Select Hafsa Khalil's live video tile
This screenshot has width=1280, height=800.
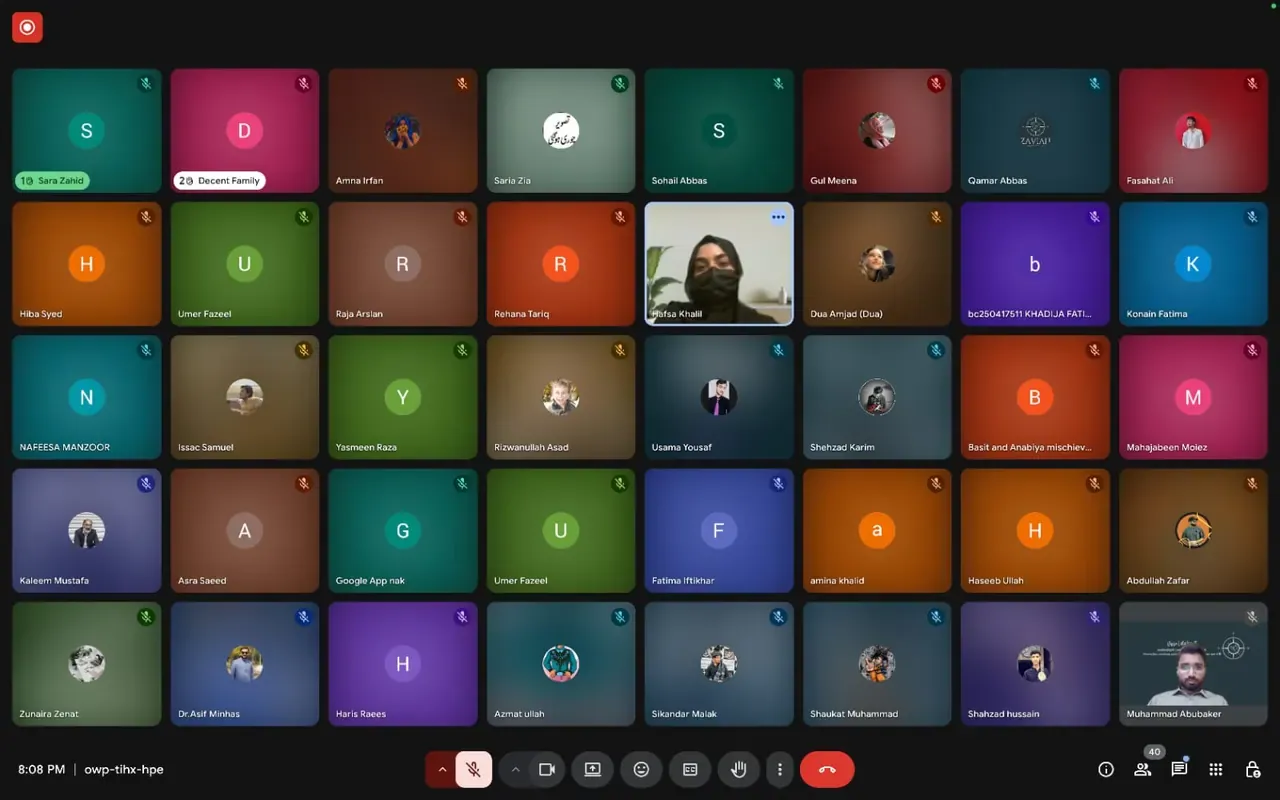click(x=719, y=264)
